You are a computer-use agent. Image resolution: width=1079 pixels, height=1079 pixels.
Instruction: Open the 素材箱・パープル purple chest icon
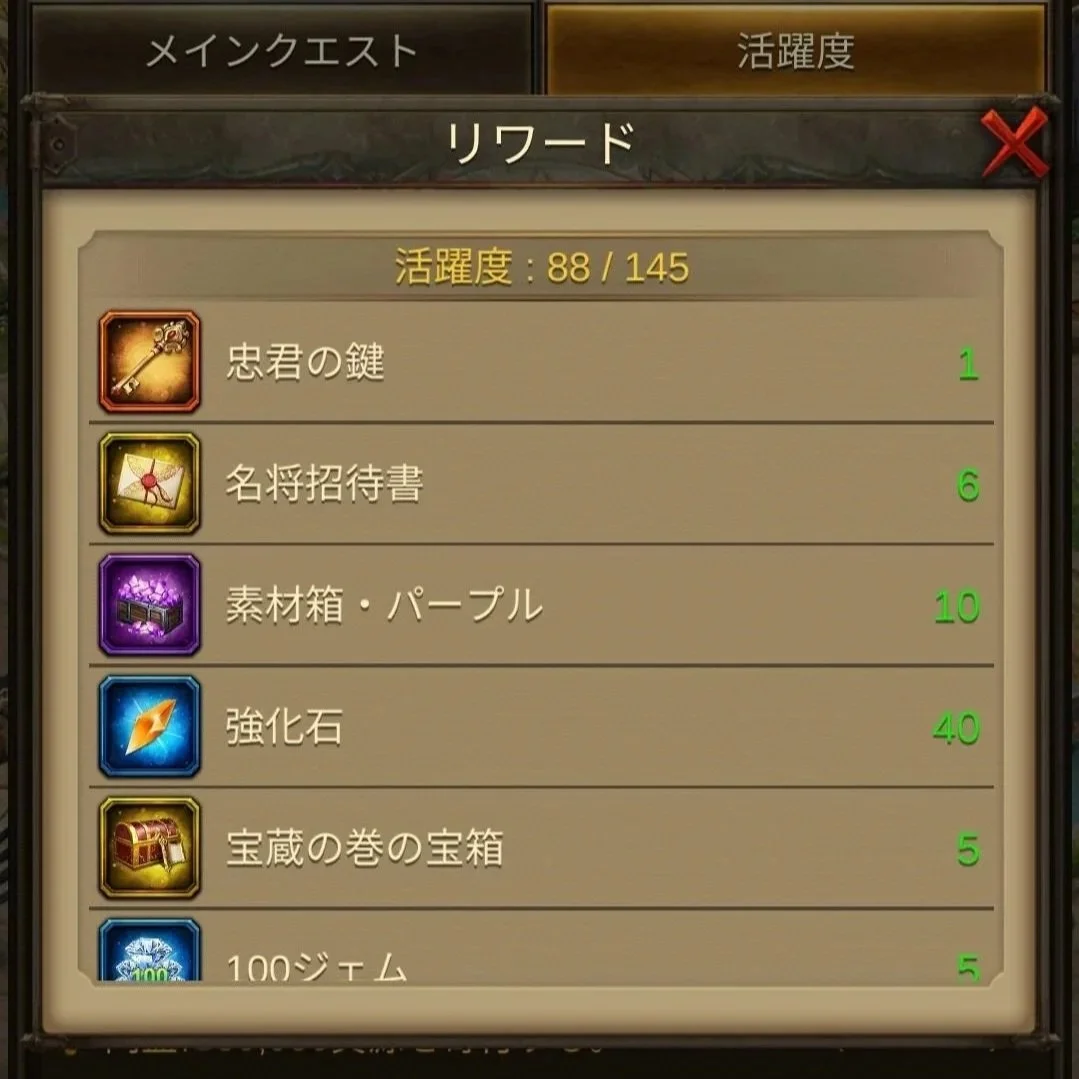149,606
